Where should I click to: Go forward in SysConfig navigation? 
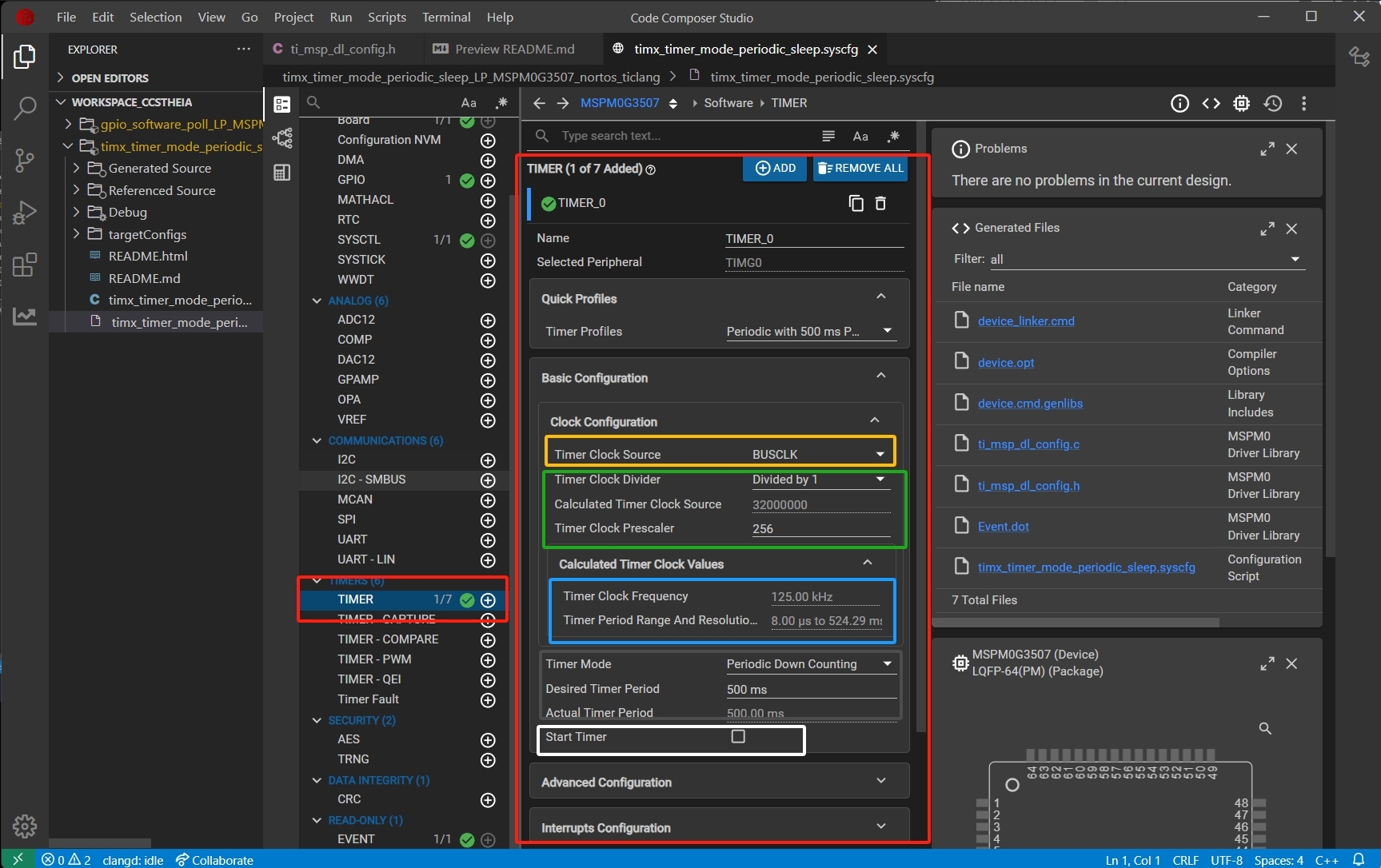tap(563, 103)
